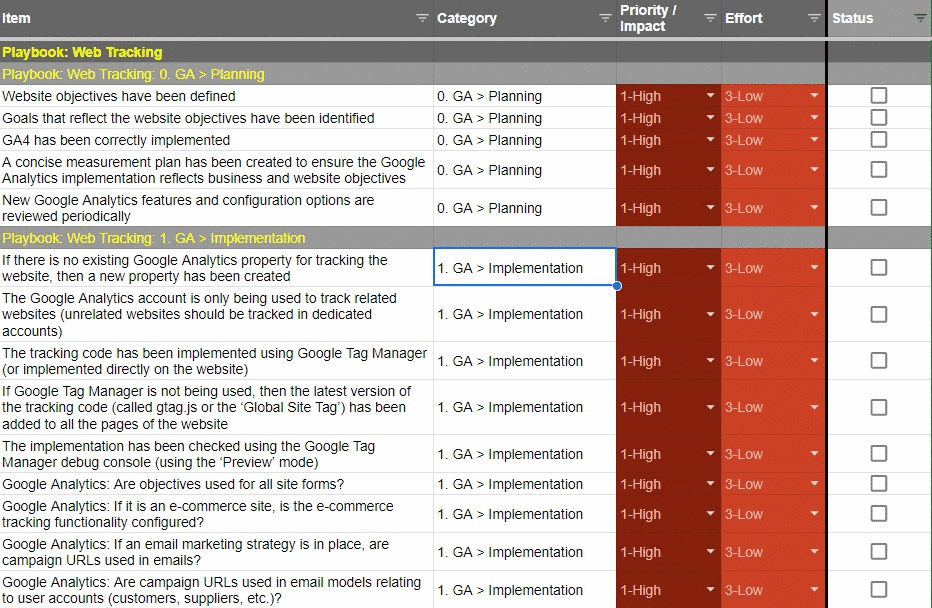Open effort dropdown for e-commerce tracking row

(814, 514)
